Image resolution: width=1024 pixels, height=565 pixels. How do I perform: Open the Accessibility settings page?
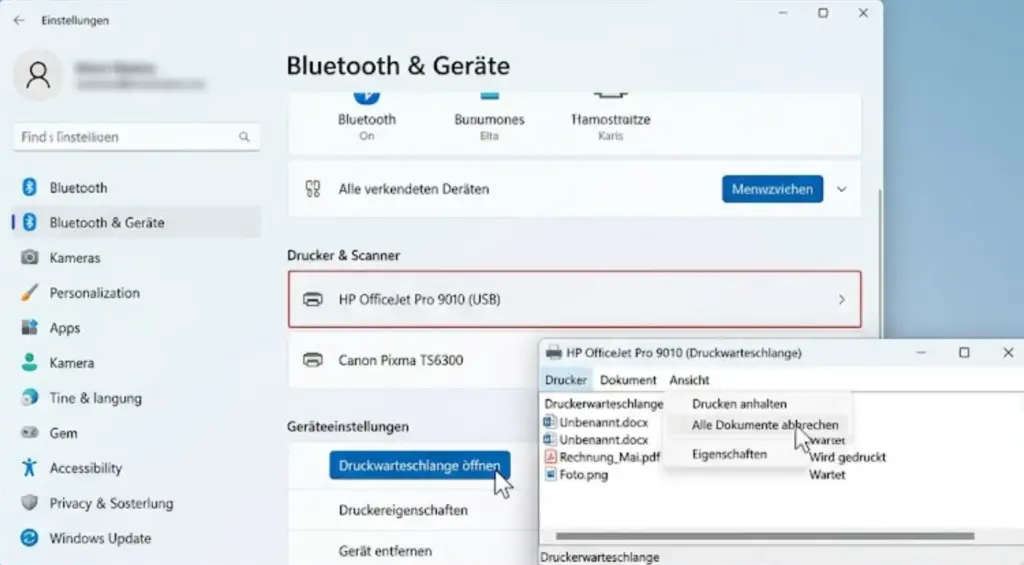pos(86,468)
